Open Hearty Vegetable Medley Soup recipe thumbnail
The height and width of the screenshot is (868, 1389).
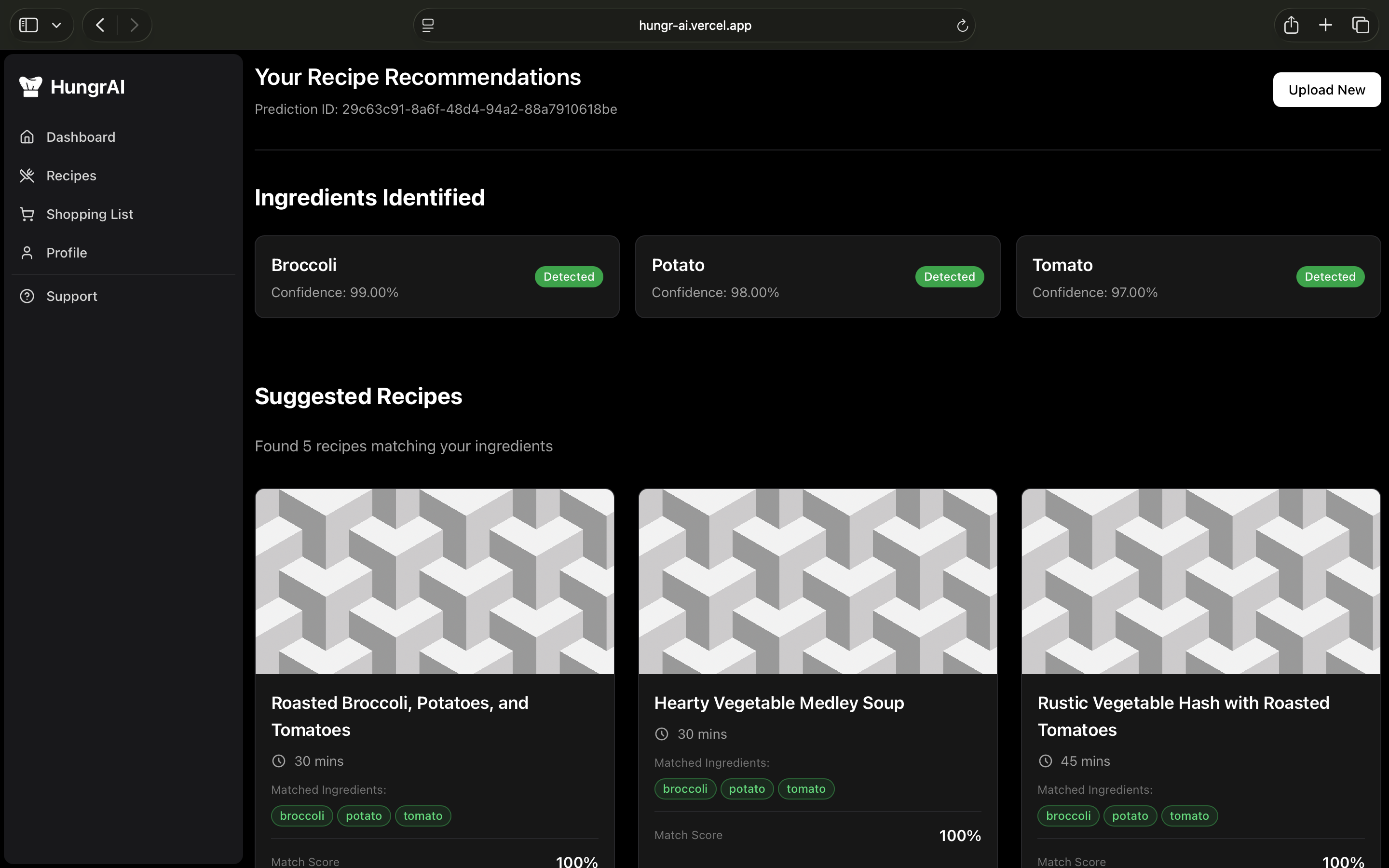817,581
